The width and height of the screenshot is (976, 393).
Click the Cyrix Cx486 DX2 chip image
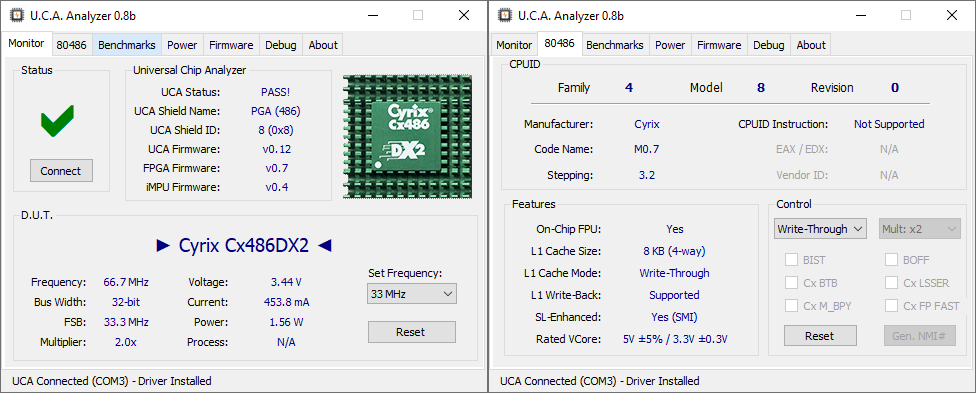tap(407, 137)
